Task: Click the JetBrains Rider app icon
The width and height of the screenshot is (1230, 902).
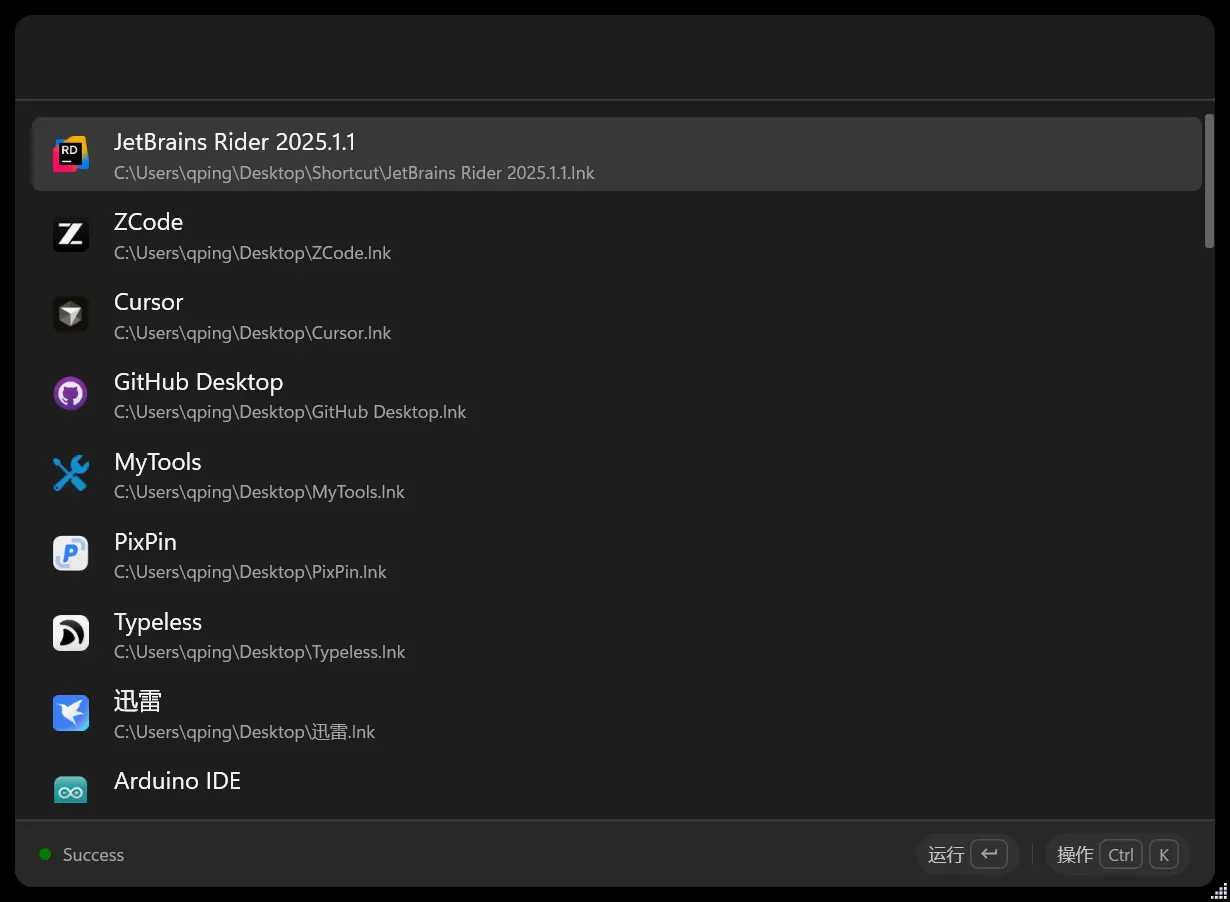Action: click(x=71, y=154)
